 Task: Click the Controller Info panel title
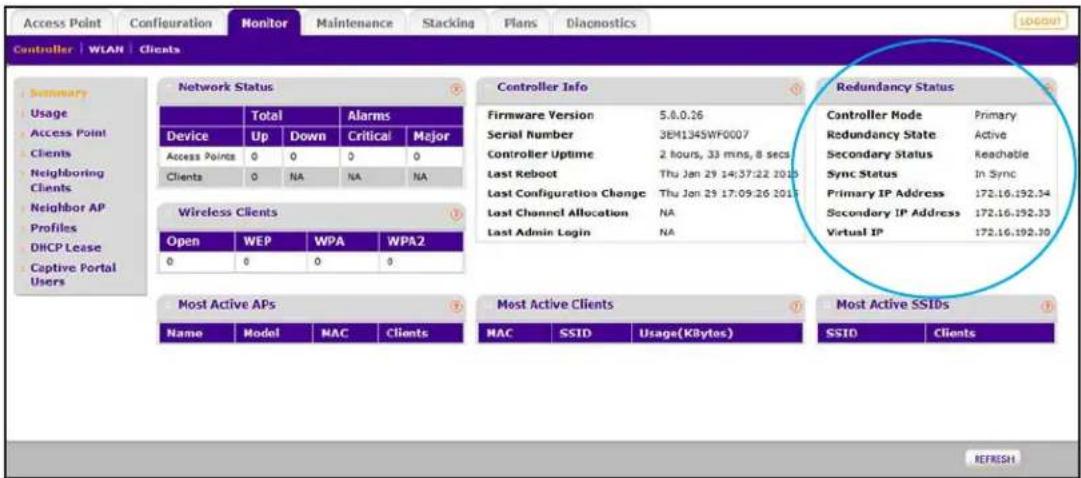click(x=543, y=87)
